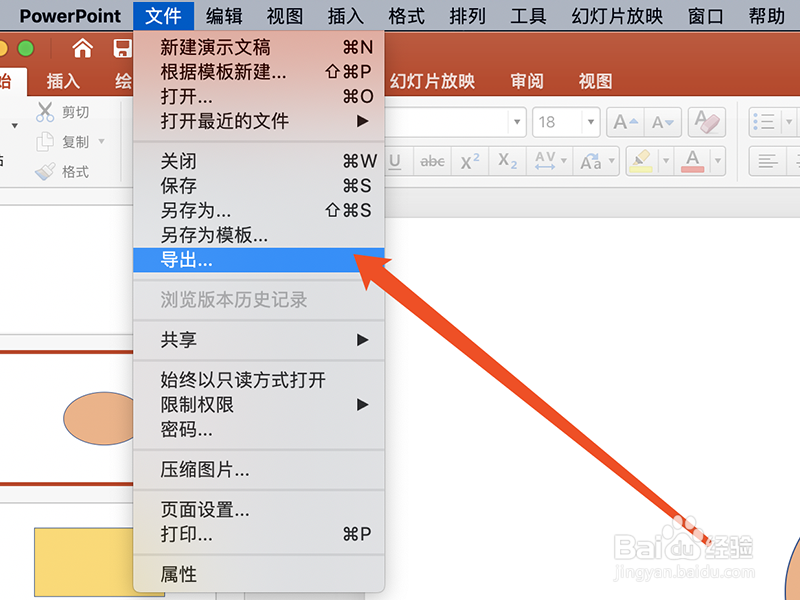
Task: Open the 幻灯片放映 menu in menu bar
Action: 617,16
